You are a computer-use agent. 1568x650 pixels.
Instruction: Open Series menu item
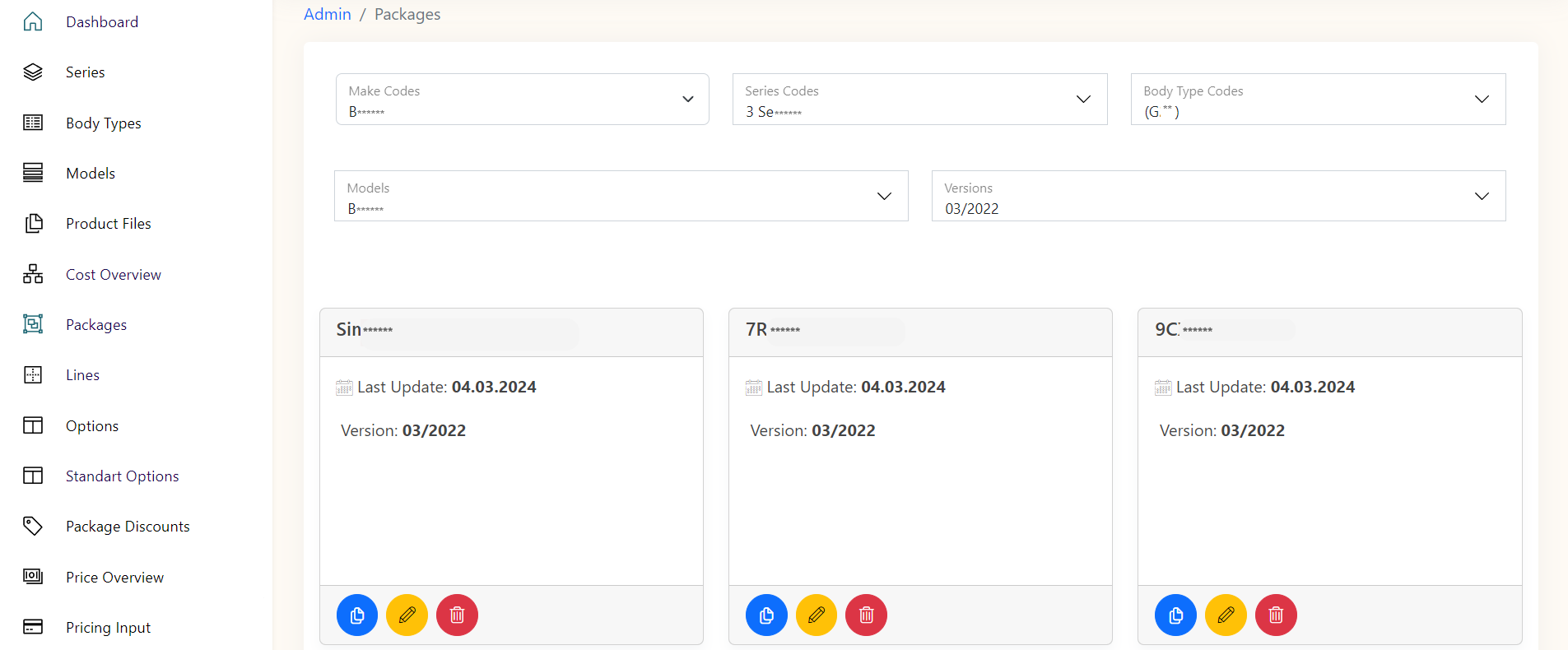pyautogui.click(x=86, y=72)
